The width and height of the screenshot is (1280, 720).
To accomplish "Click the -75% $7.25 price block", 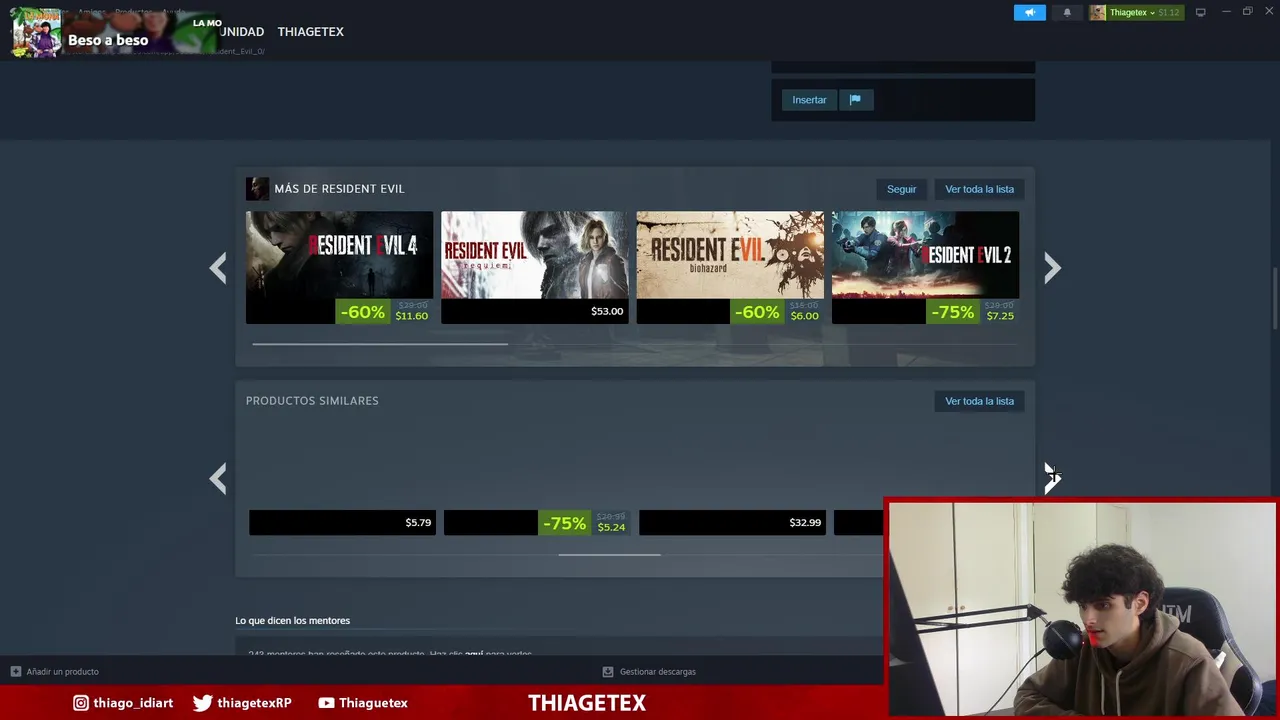I will [972, 311].
